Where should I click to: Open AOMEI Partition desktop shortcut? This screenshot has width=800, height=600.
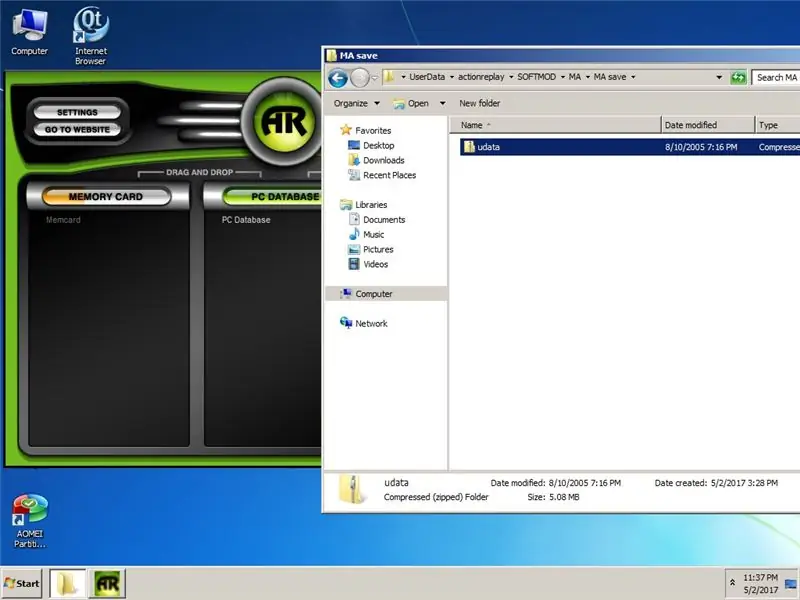[x=30, y=520]
